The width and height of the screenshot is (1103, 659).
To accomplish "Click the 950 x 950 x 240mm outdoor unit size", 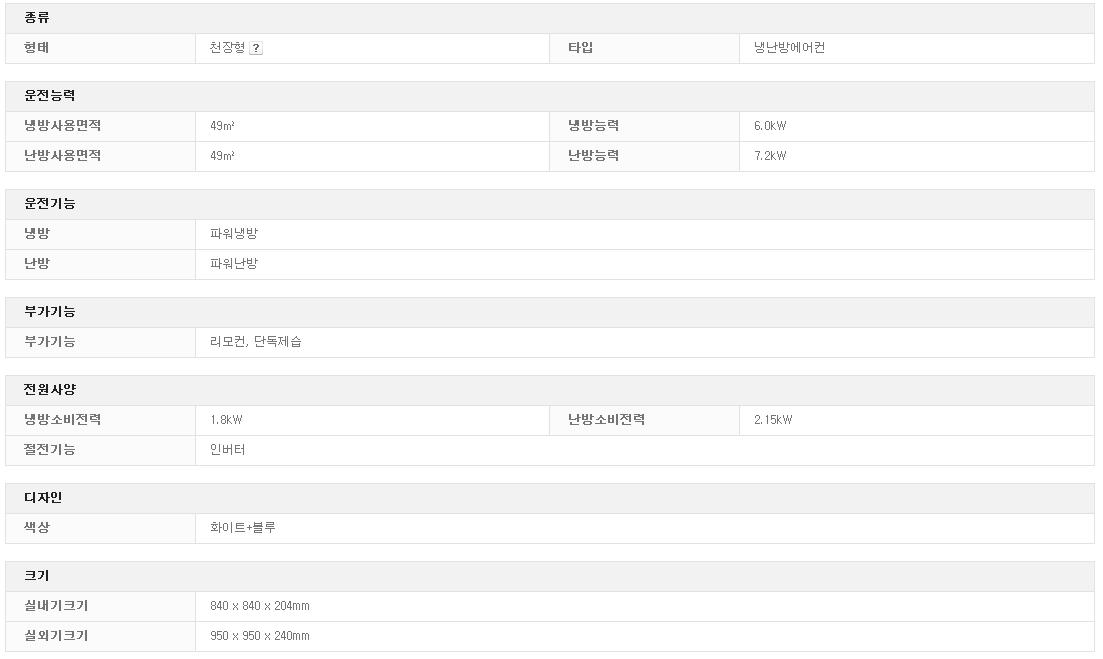I will tap(260, 636).
